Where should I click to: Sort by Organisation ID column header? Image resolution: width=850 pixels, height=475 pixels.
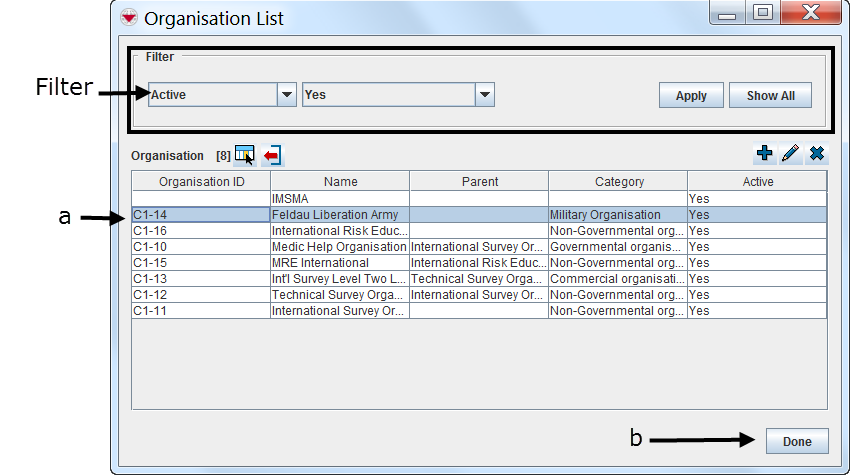click(201, 181)
